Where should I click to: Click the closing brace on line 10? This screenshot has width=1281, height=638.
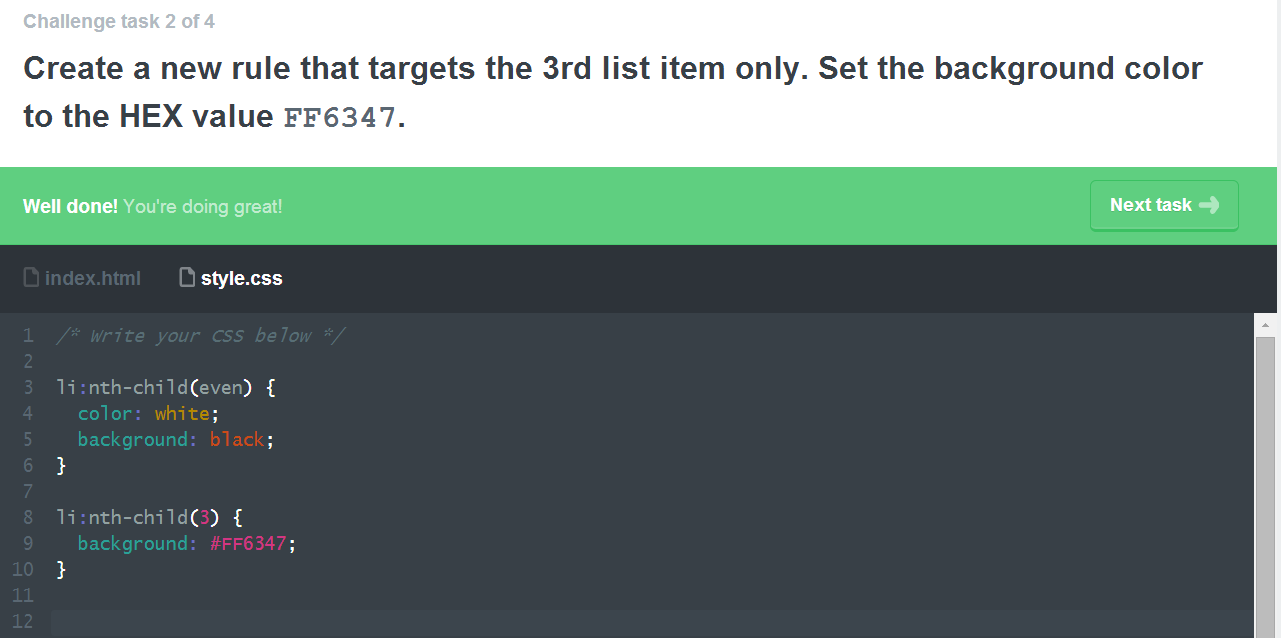(x=62, y=569)
